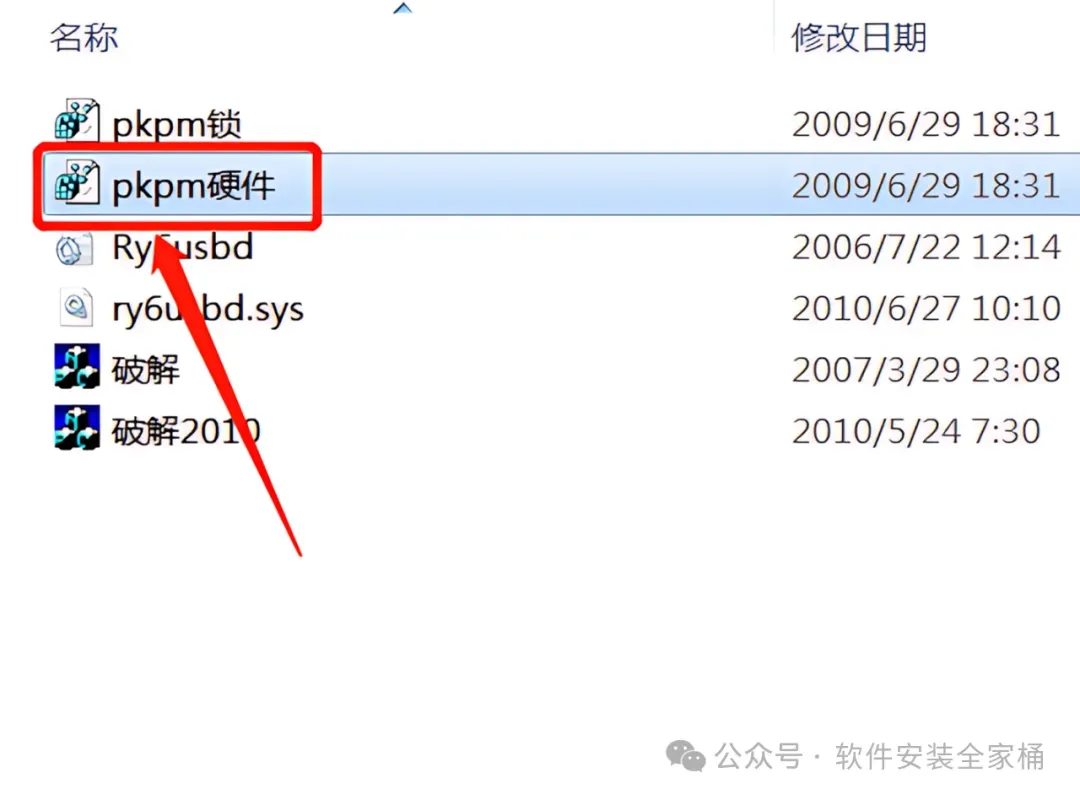Select the file named pkpm锁

coord(176,125)
